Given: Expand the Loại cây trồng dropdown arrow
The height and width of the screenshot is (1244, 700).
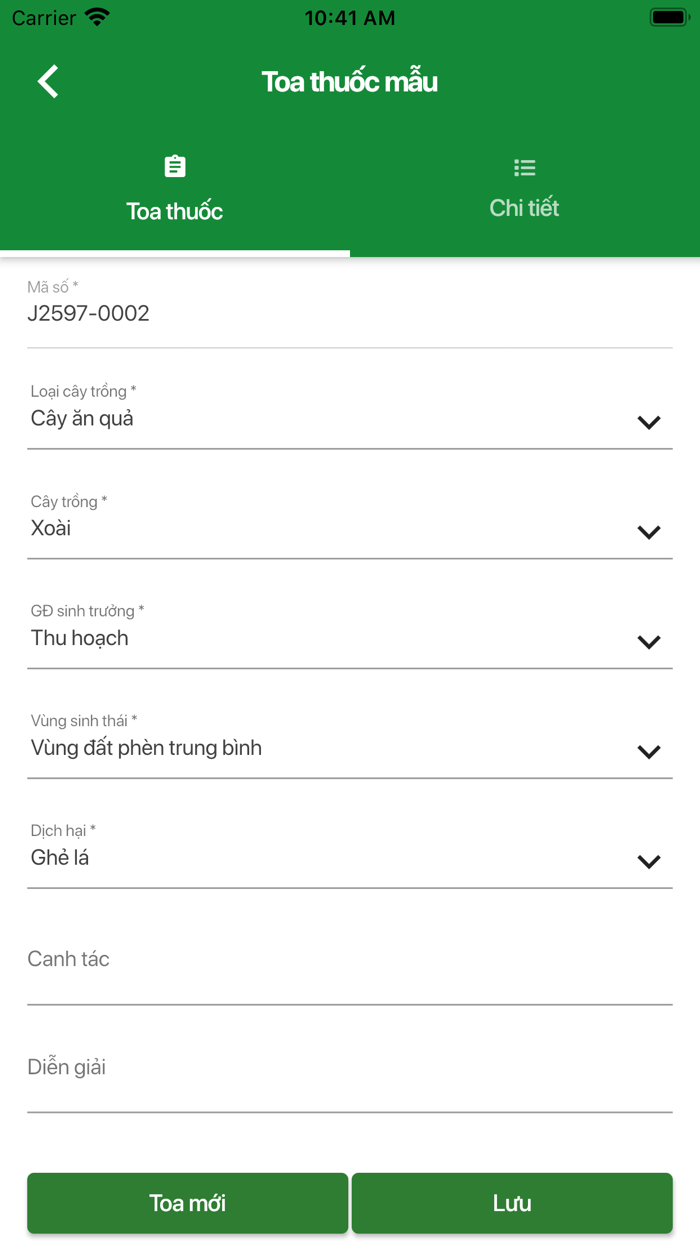Looking at the screenshot, I should click(648, 422).
